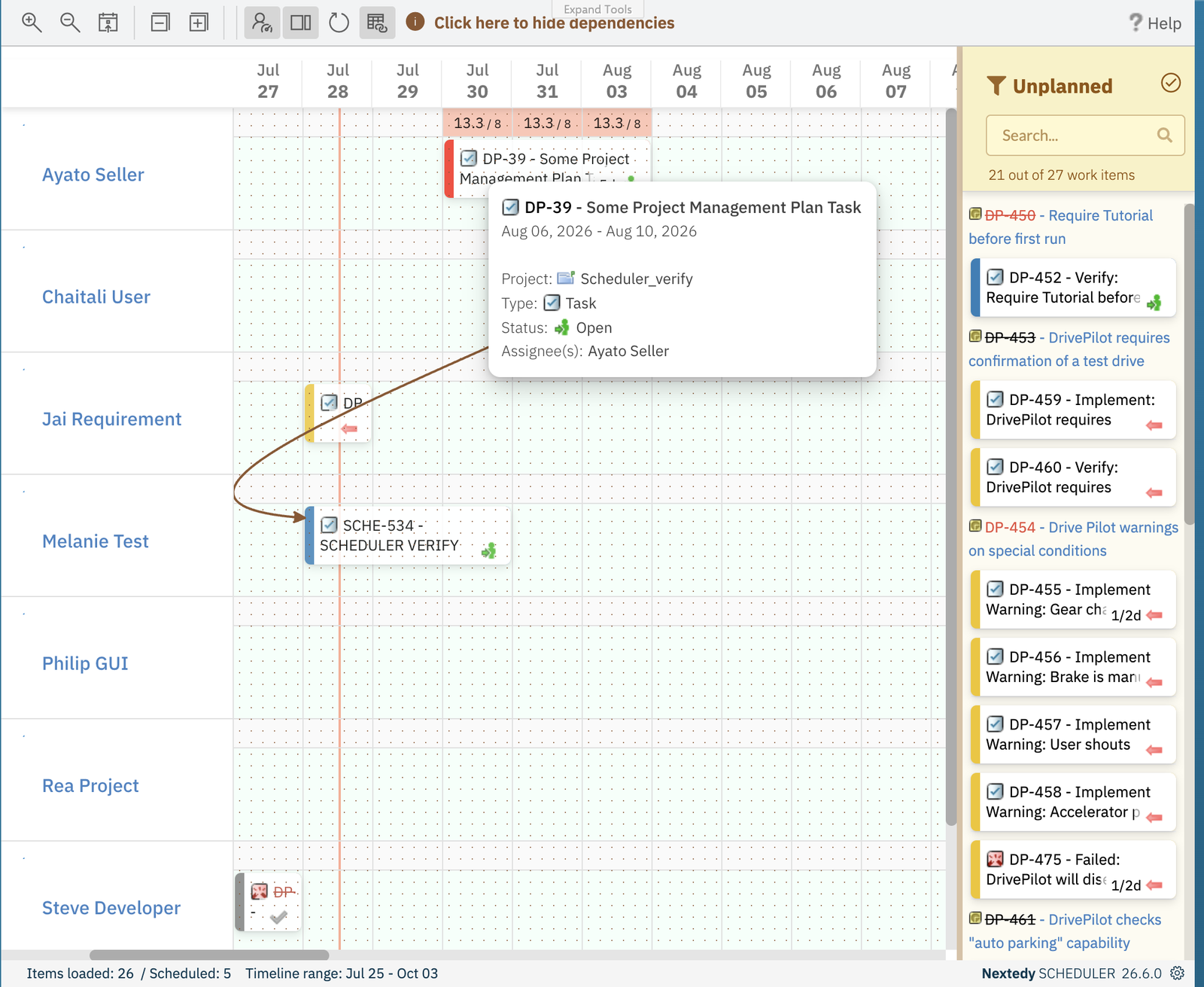Image resolution: width=1204 pixels, height=987 pixels.
Task: Select DP-458 Implement Warning Accelerator card
Action: 1073,802
